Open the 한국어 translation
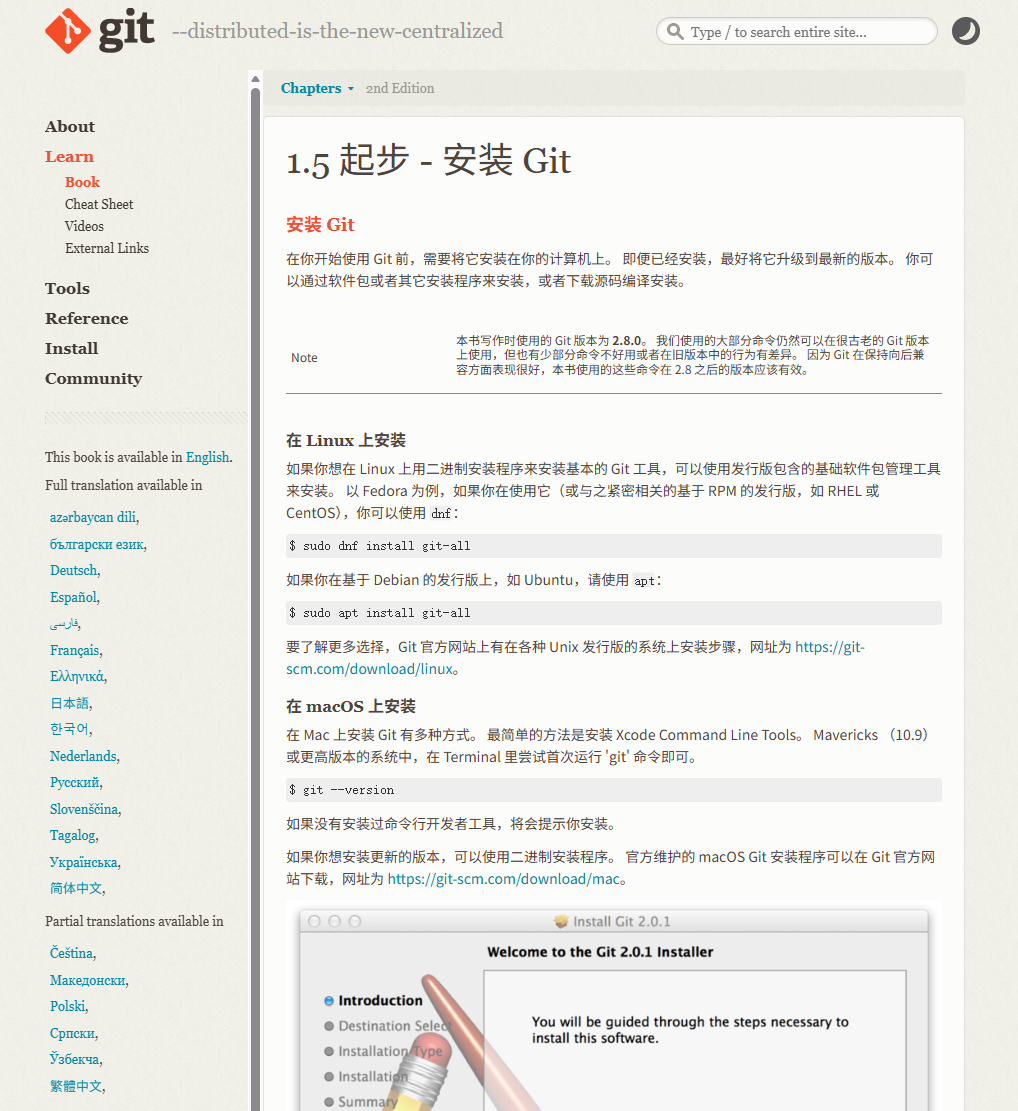1018x1111 pixels. [69, 729]
